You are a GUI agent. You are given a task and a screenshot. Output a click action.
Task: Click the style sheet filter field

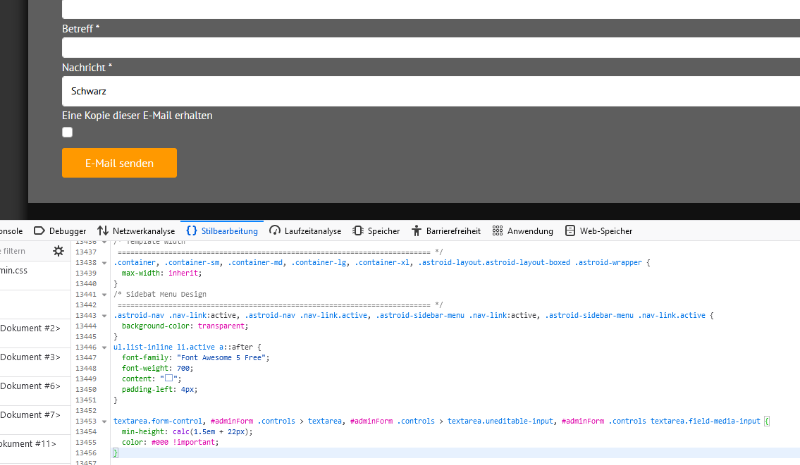(x=23, y=251)
